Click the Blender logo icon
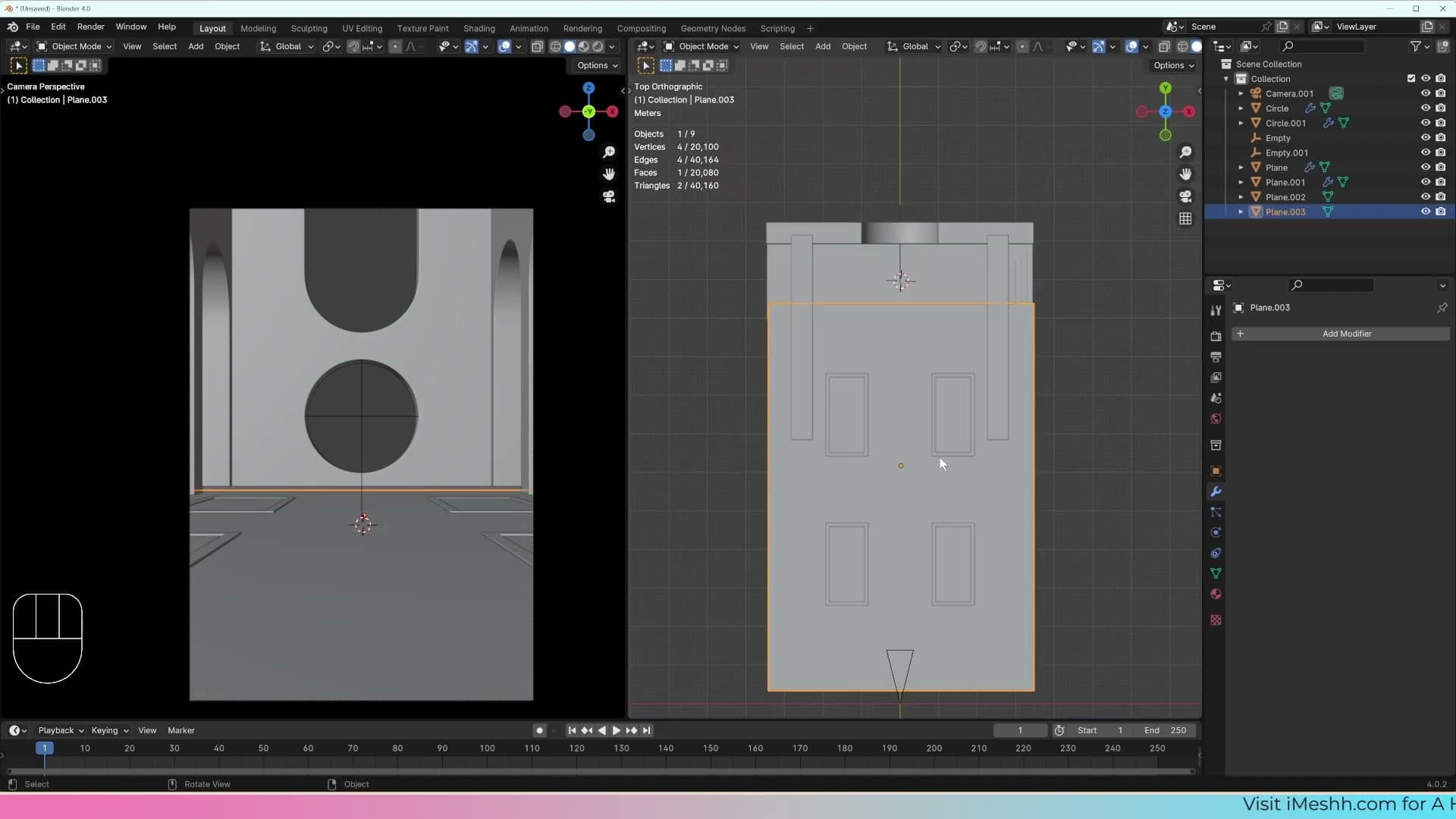The width and height of the screenshot is (1456, 819). pyautogui.click(x=13, y=27)
